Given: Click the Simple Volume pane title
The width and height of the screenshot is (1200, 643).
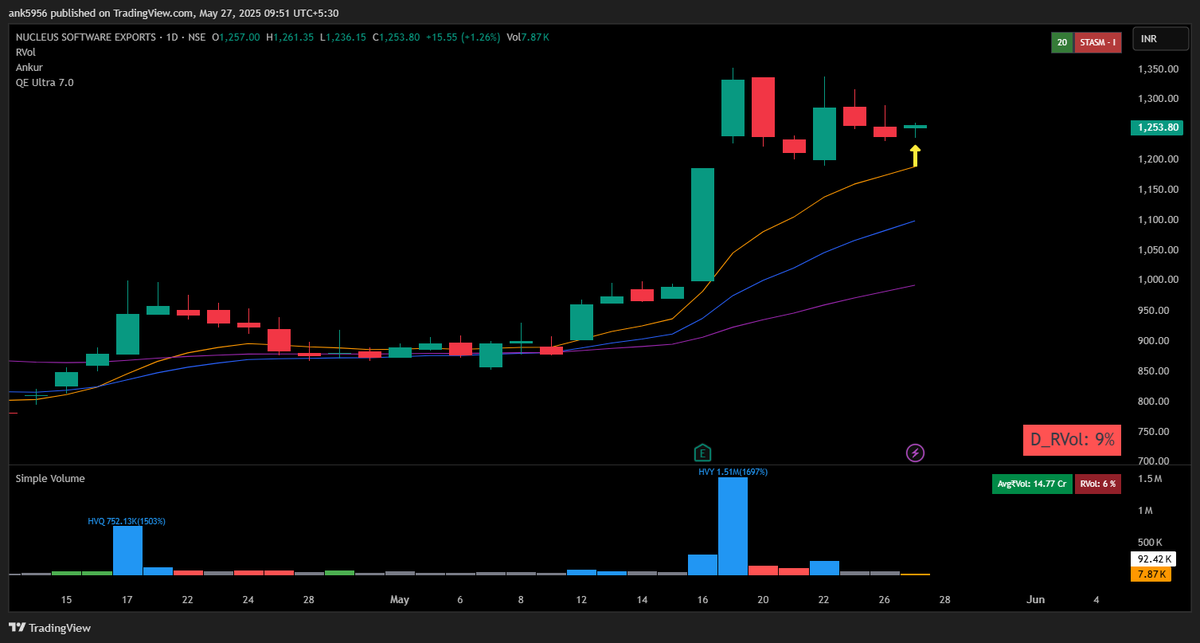Looking at the screenshot, I should [50, 478].
